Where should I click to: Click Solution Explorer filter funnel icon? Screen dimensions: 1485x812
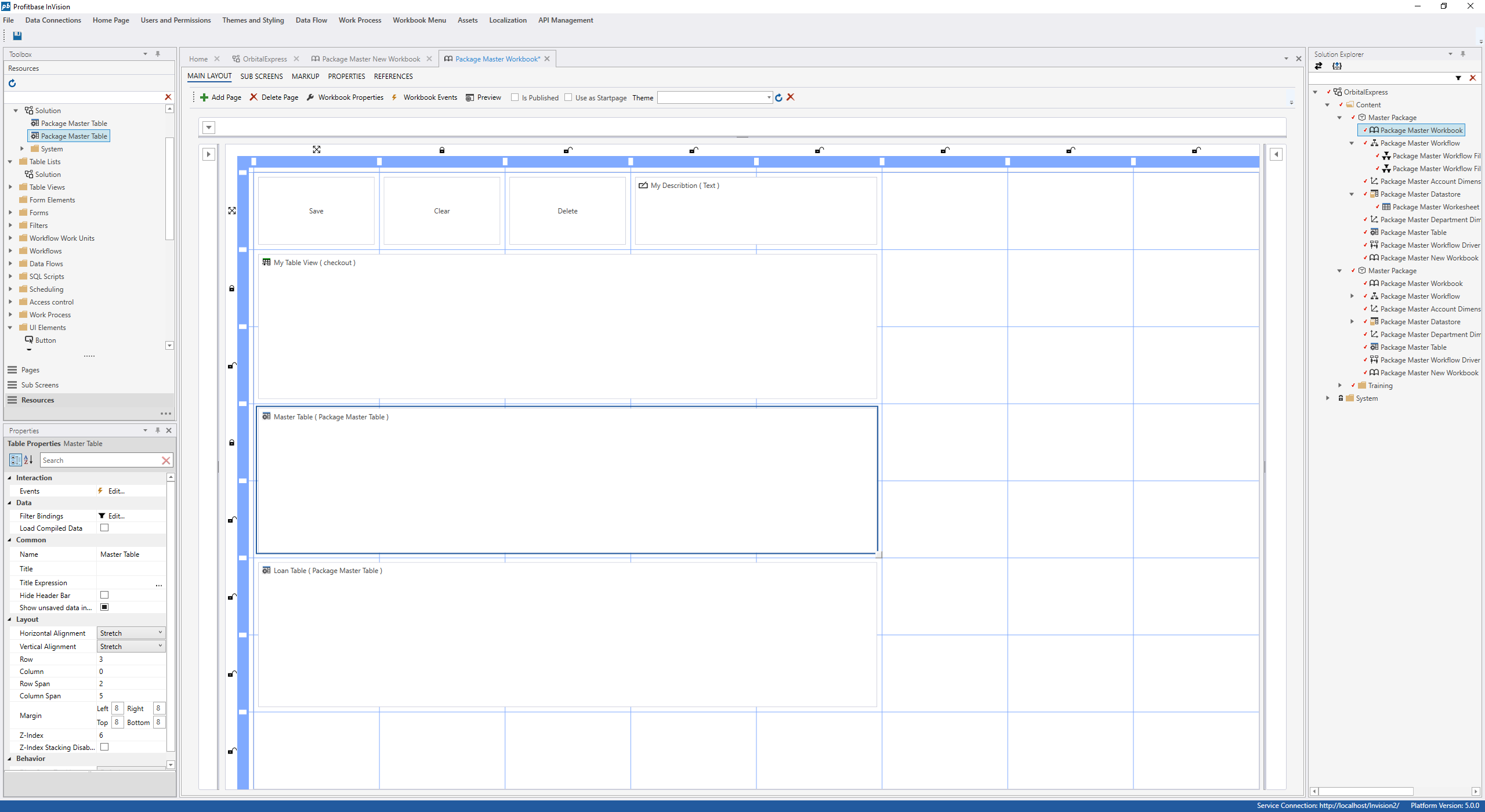(x=1458, y=78)
